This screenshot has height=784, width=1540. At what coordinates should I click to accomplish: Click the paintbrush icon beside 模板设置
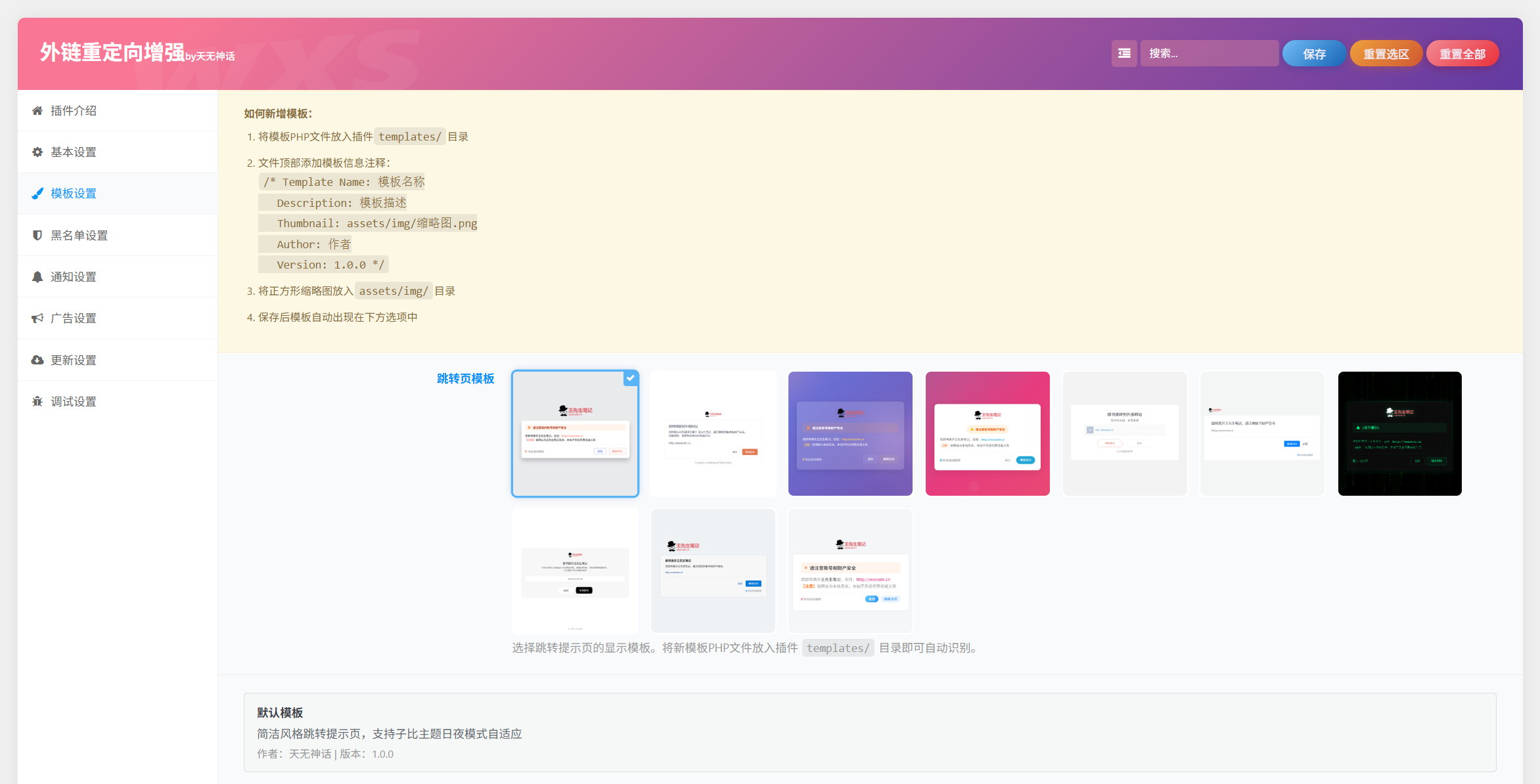coord(37,194)
